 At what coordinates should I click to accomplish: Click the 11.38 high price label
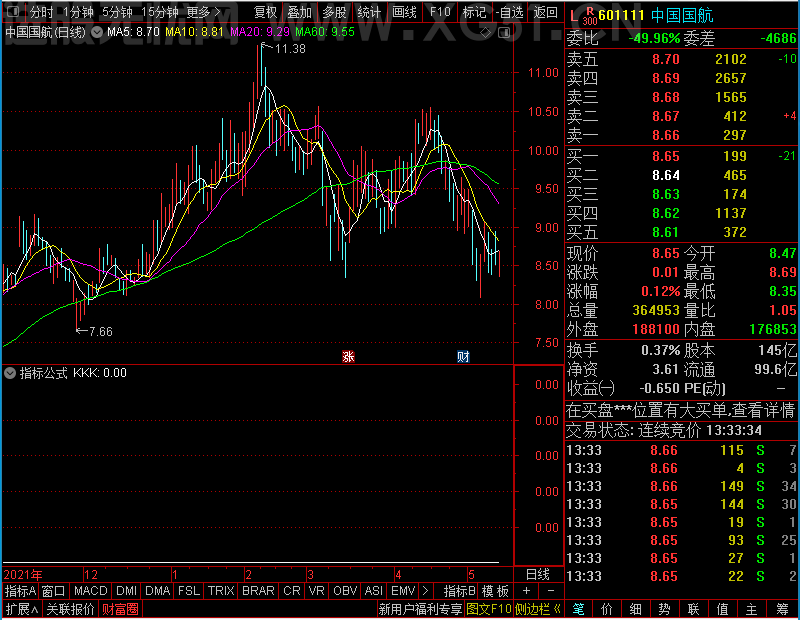tap(290, 49)
